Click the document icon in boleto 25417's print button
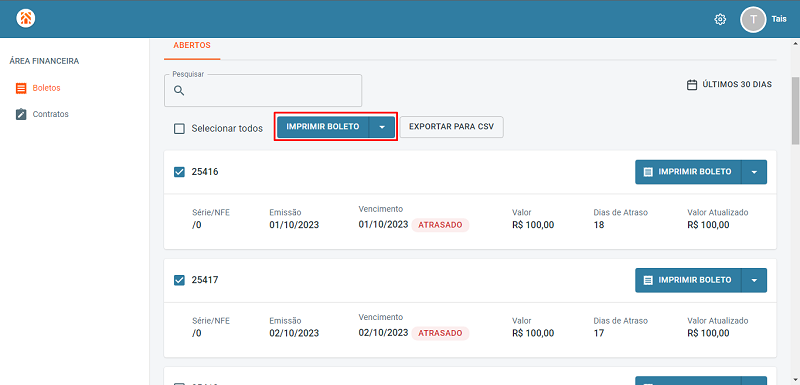Screen dimensions: 800x385 point(648,280)
